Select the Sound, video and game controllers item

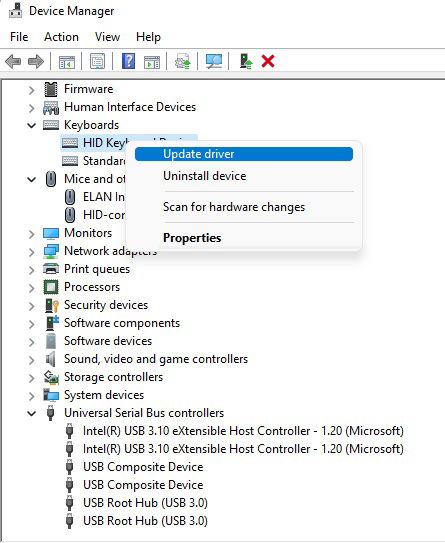point(156,359)
